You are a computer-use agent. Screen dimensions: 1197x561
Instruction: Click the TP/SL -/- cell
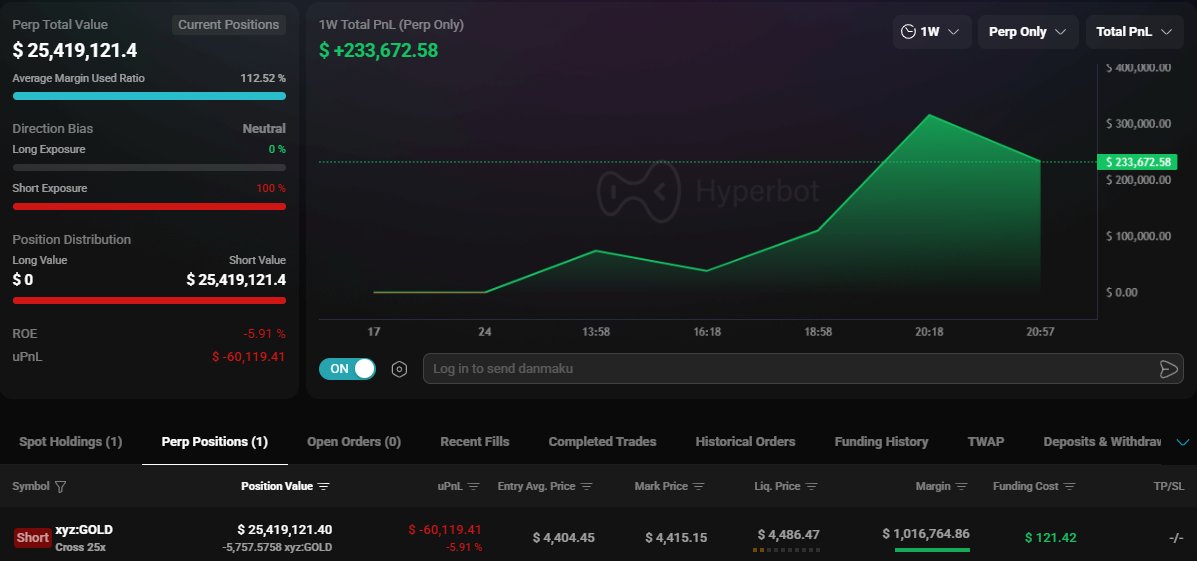[1176, 538]
